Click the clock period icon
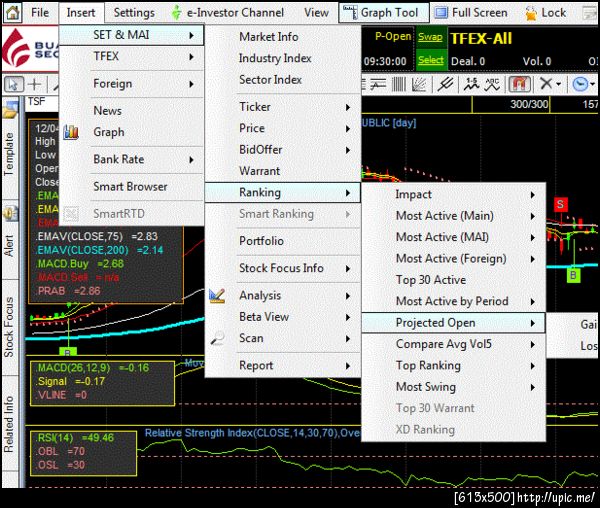The image size is (600, 508). [x=580, y=84]
